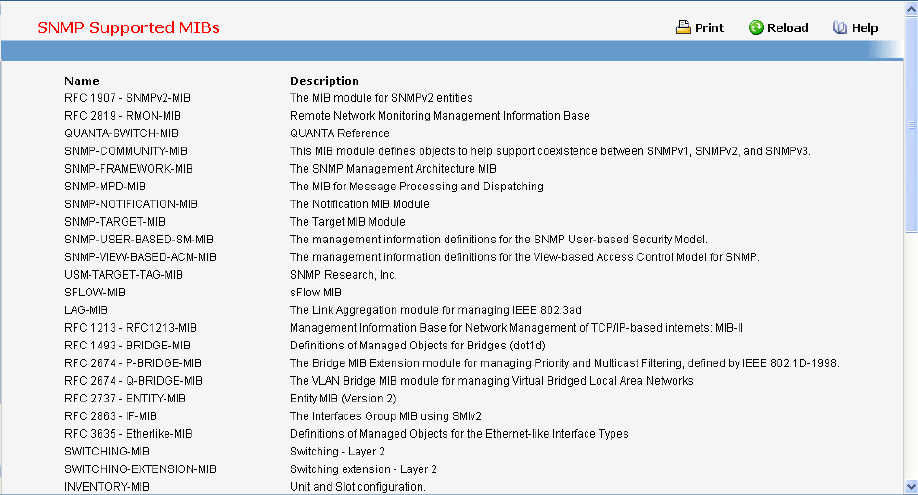
Task: Click the Priority and Multicast Filtering description
Action: click(565, 363)
